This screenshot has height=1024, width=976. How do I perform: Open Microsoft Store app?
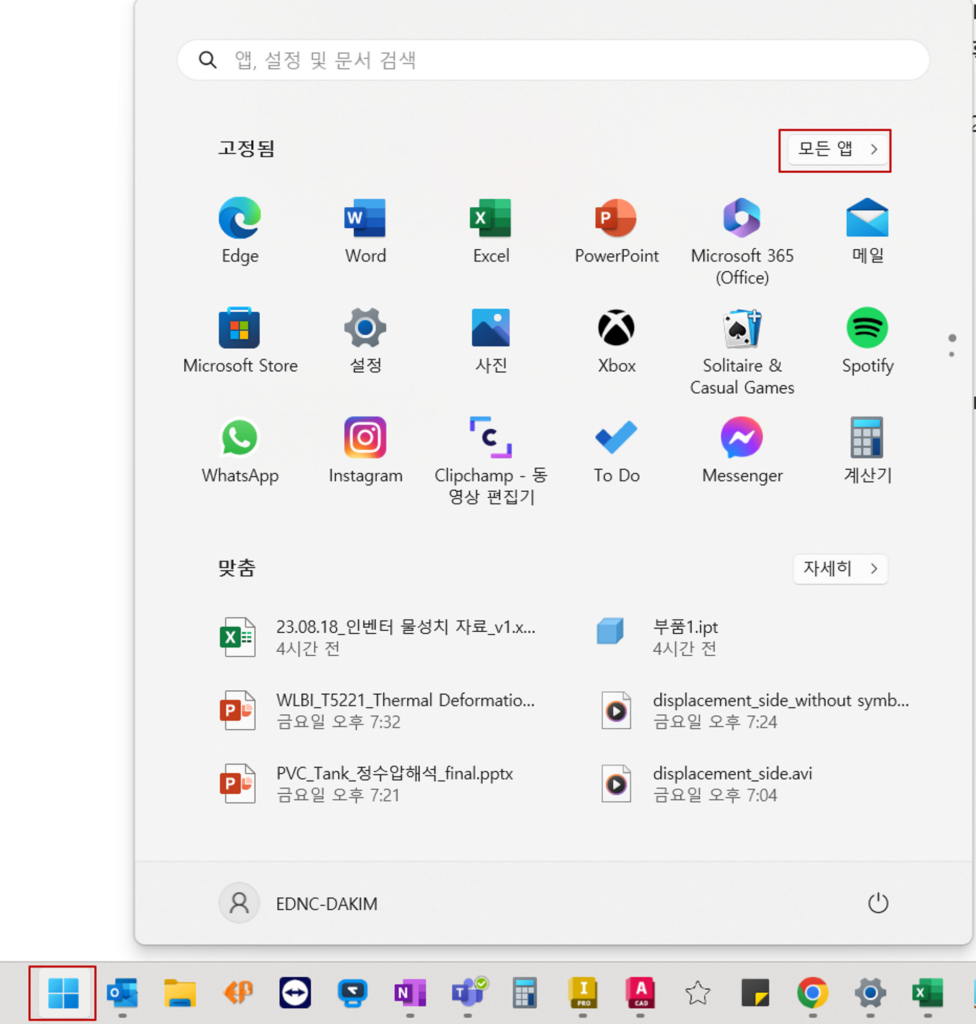point(240,340)
